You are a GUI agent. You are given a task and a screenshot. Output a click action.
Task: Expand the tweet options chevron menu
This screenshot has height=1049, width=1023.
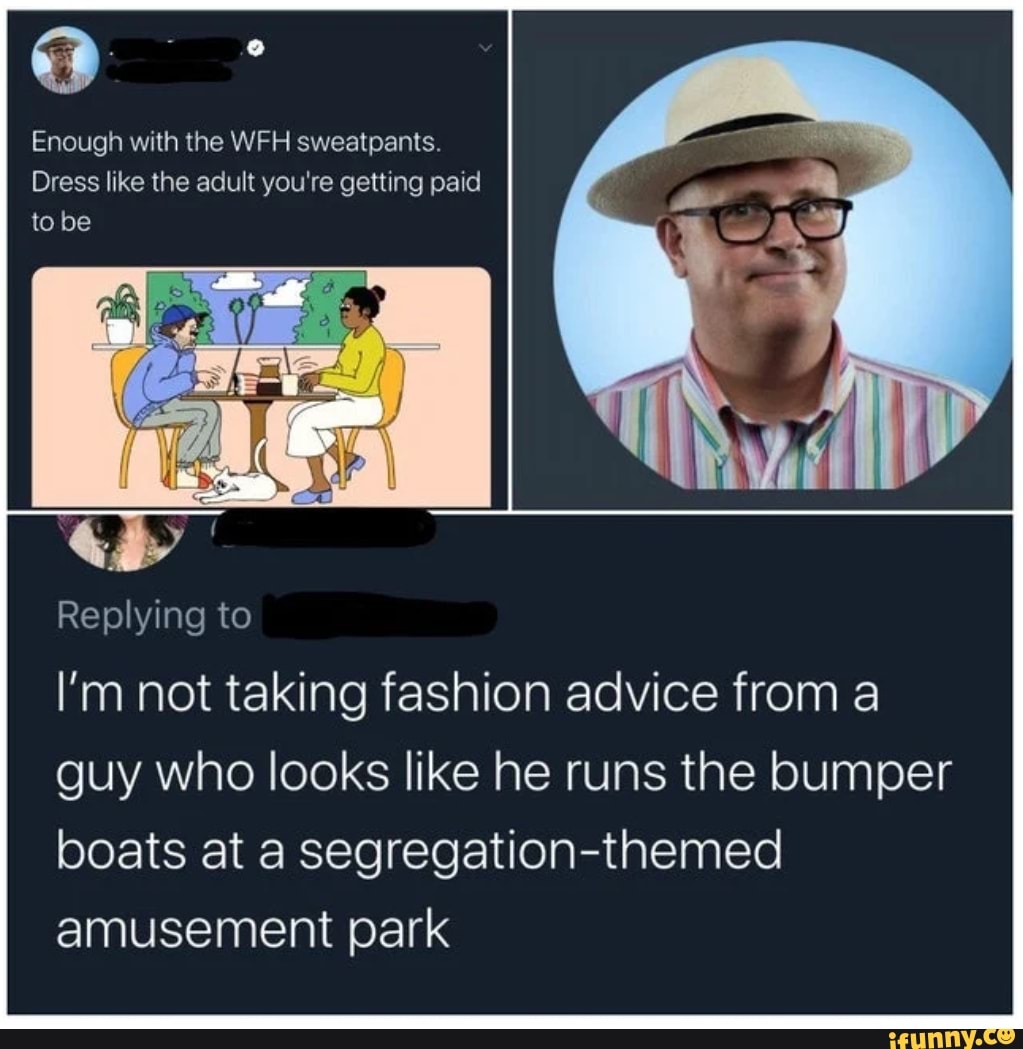pyautogui.click(x=486, y=47)
